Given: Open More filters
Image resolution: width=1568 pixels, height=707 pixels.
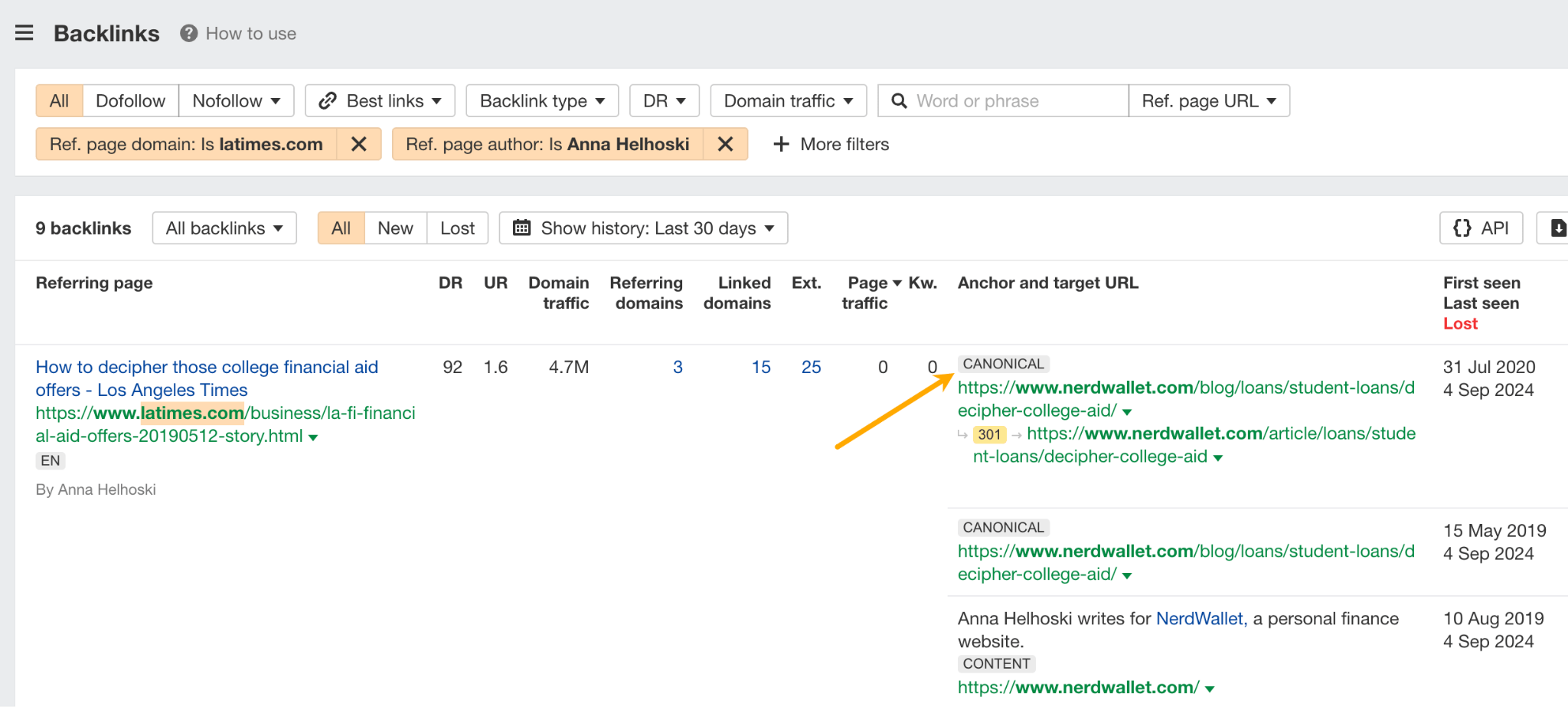Looking at the screenshot, I should coord(830,144).
